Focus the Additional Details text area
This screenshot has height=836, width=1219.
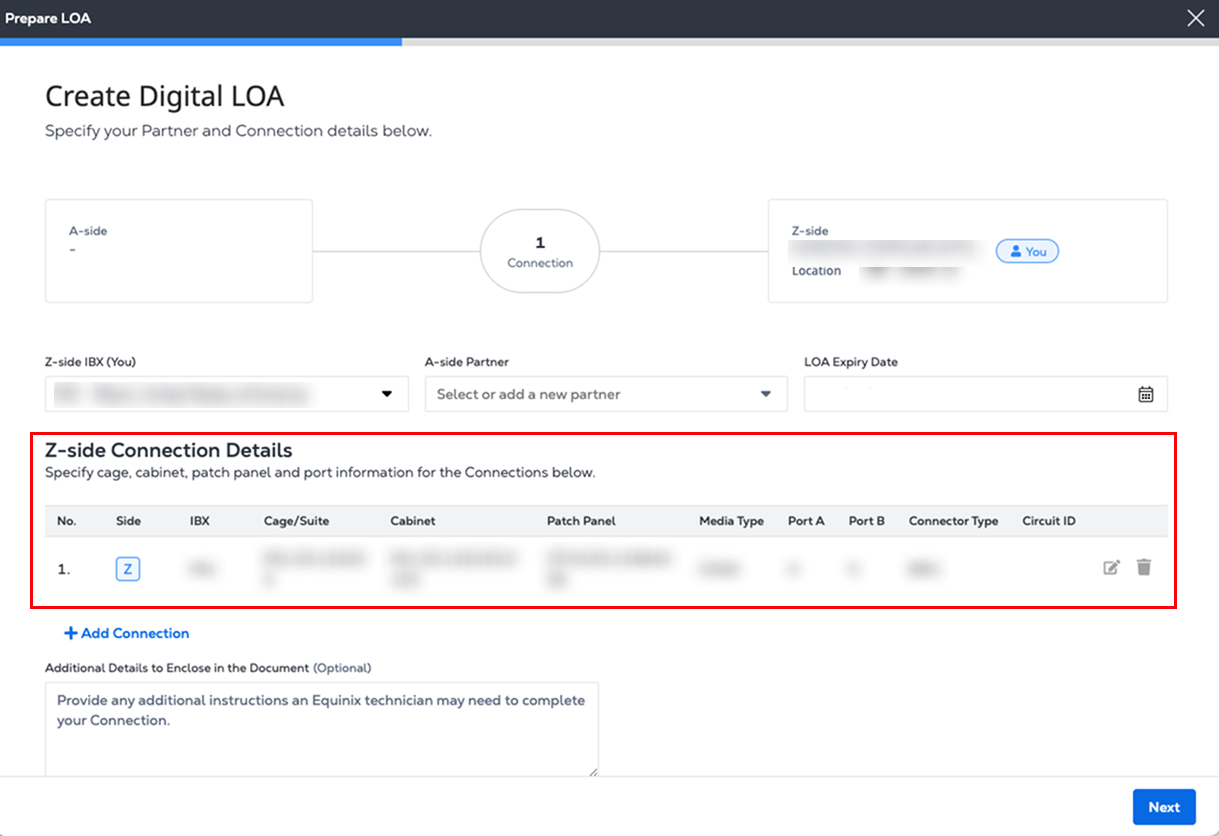[x=321, y=728]
